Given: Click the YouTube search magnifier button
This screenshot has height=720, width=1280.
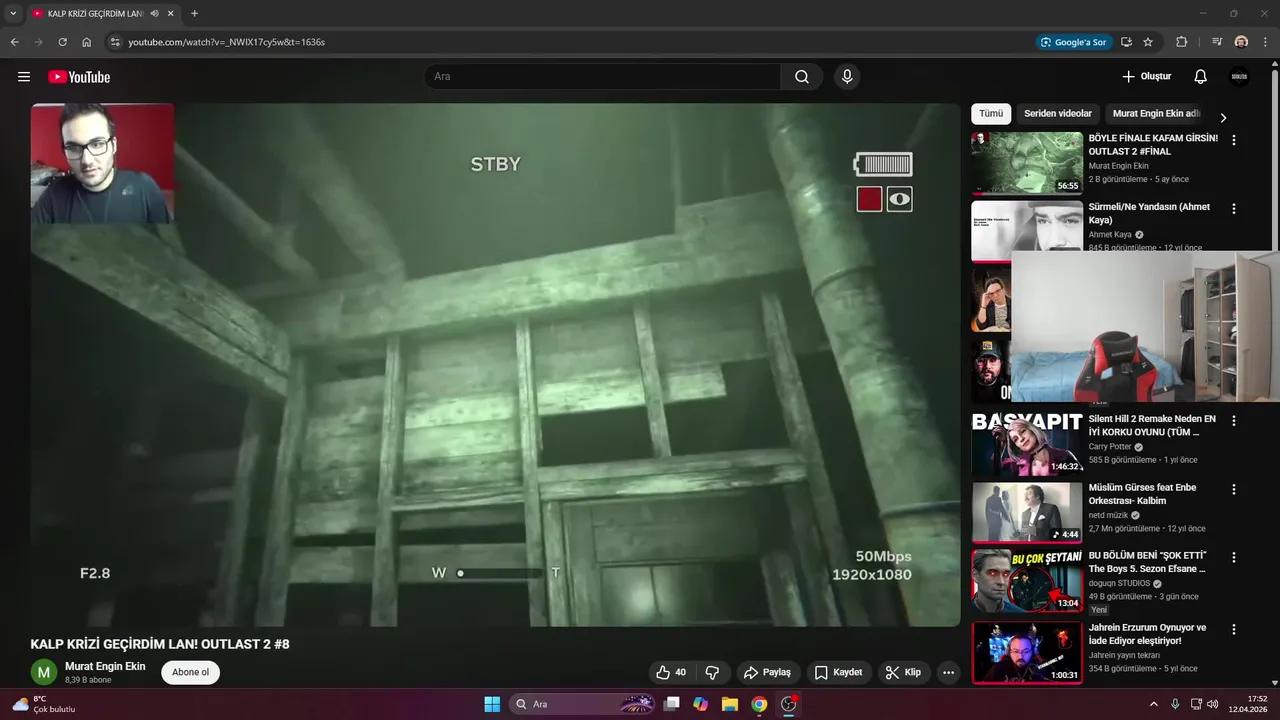Looking at the screenshot, I should 802,77.
